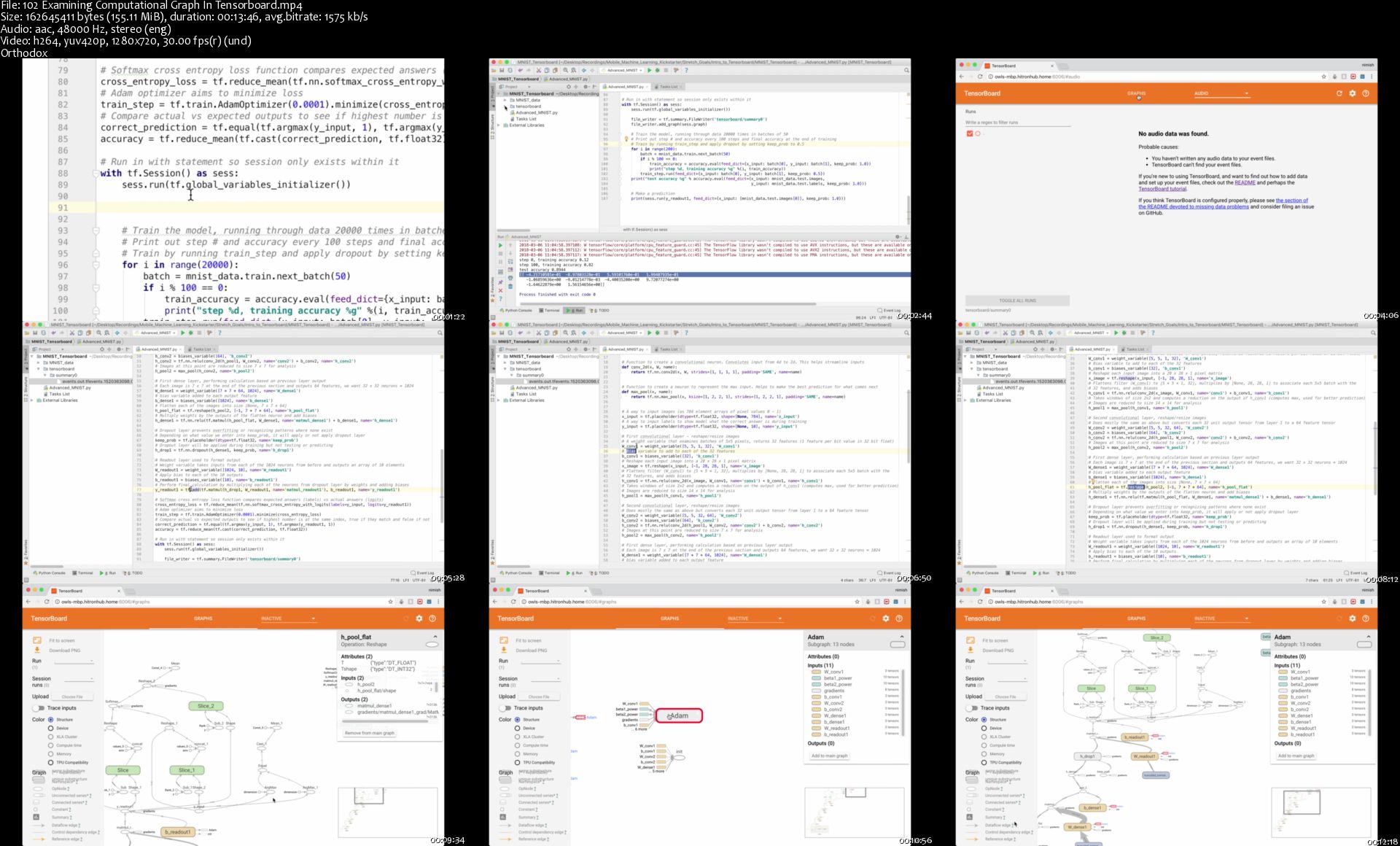
Task: Open Python Console tab in 00:02:44 frame
Action: tap(516, 310)
